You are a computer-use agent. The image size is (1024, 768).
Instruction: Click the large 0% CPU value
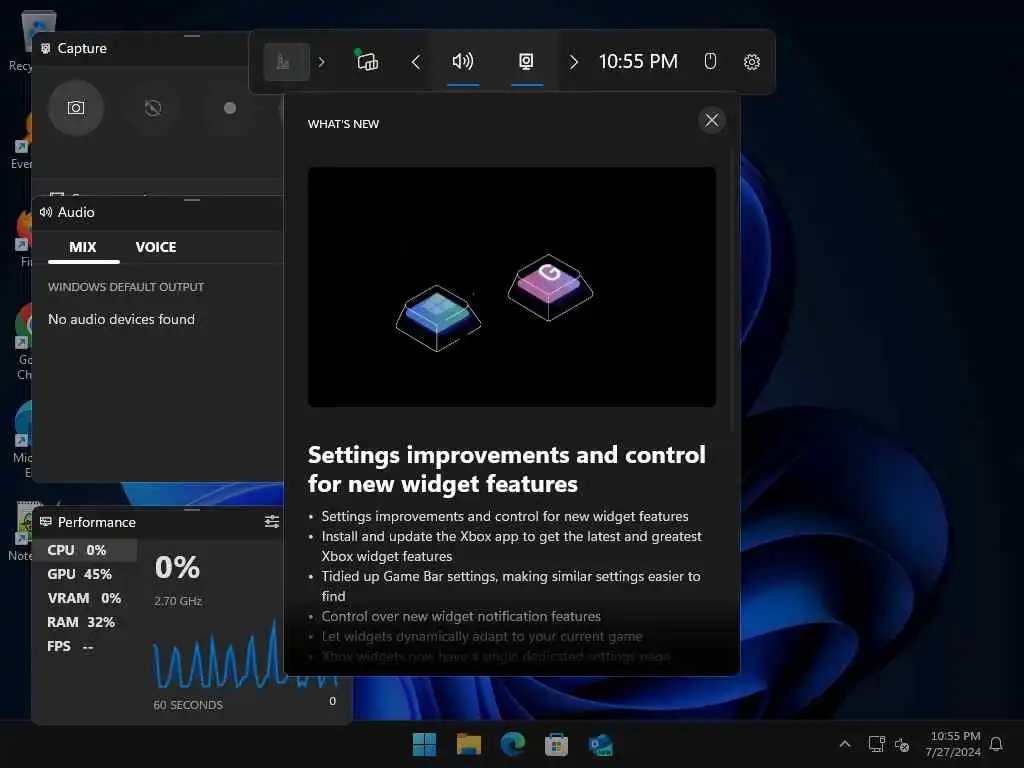click(178, 568)
